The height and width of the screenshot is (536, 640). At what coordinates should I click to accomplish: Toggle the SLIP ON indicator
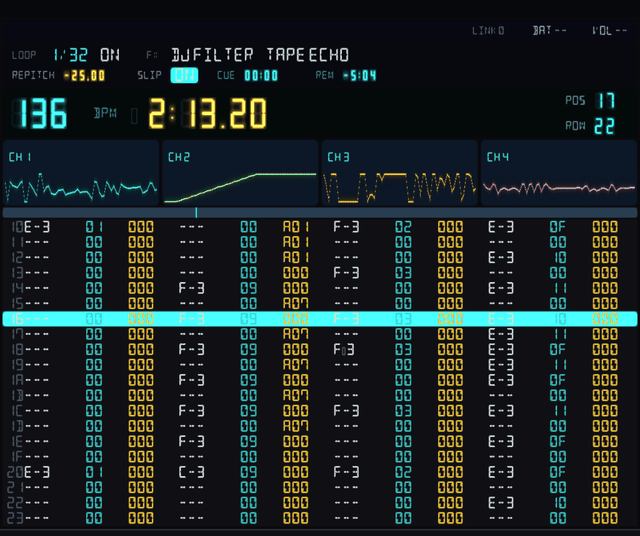(x=184, y=75)
